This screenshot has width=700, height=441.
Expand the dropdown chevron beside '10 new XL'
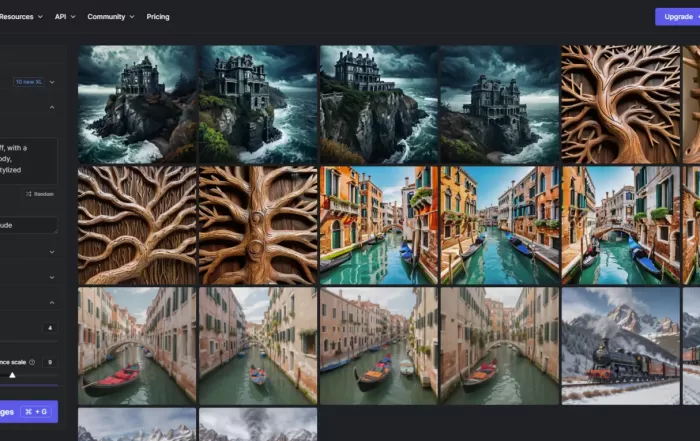52,82
